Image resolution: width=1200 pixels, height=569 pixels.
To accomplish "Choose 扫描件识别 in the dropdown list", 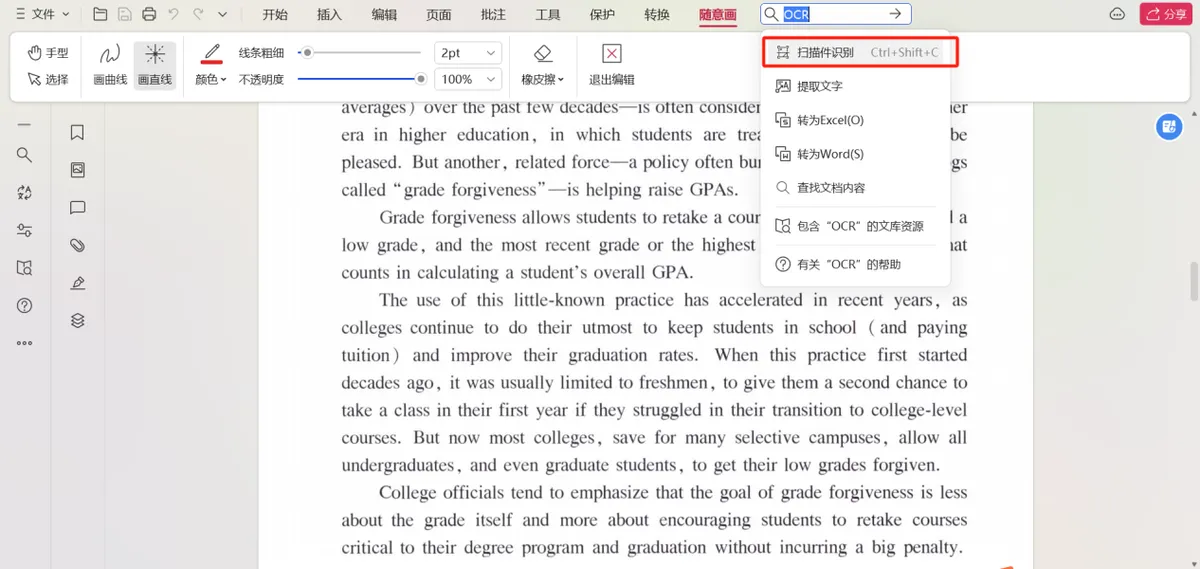I will click(x=861, y=52).
